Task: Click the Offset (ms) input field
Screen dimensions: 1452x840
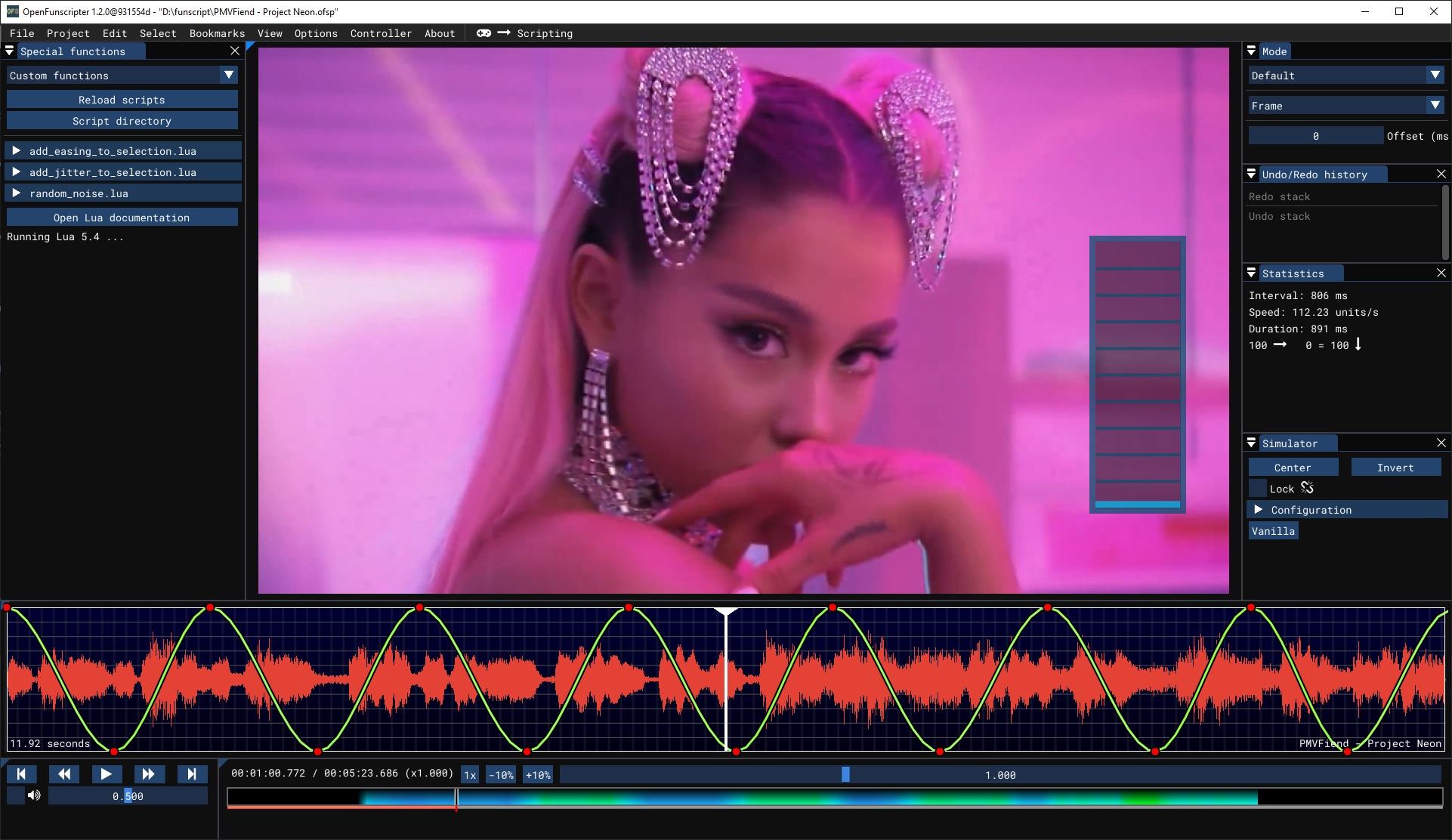Action: click(x=1316, y=136)
